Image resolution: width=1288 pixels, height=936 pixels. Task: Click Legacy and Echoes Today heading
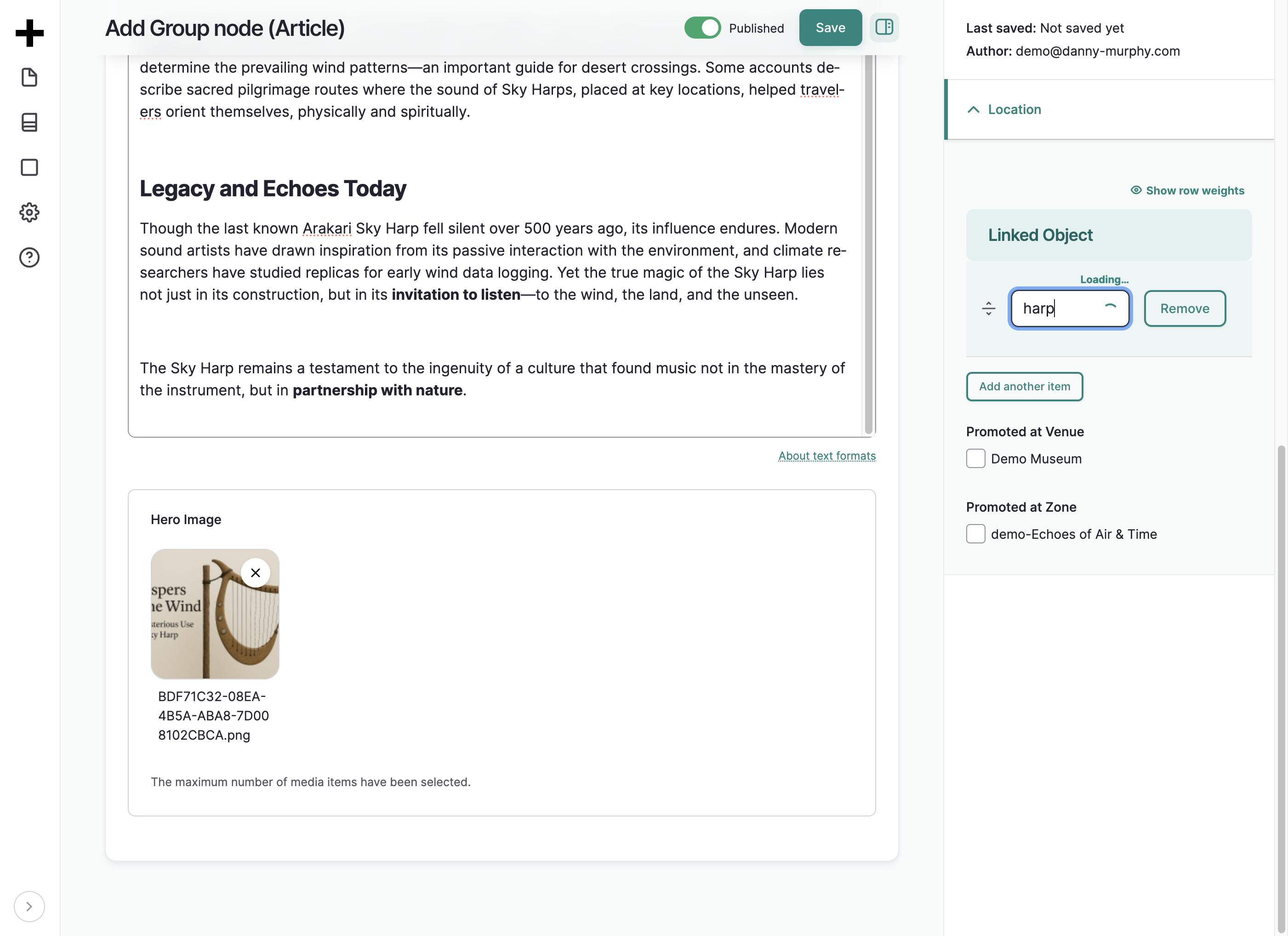pos(273,188)
